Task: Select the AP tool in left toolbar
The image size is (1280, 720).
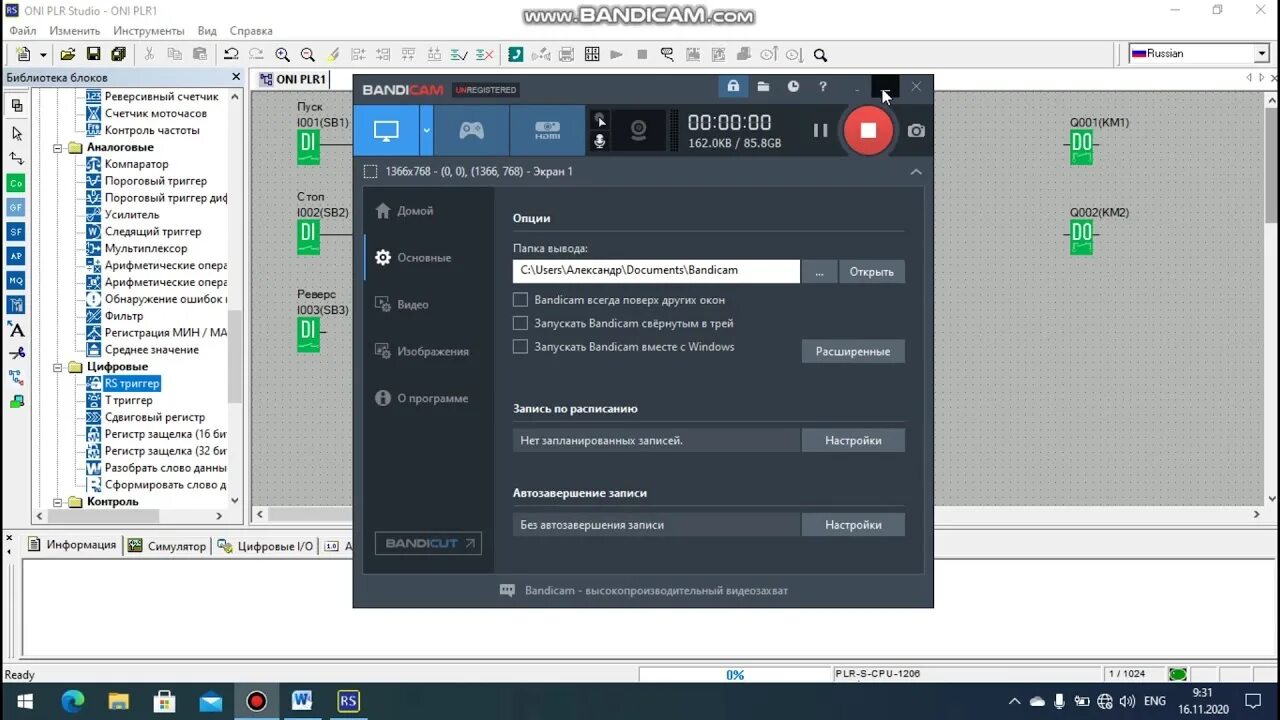Action: click(16, 256)
